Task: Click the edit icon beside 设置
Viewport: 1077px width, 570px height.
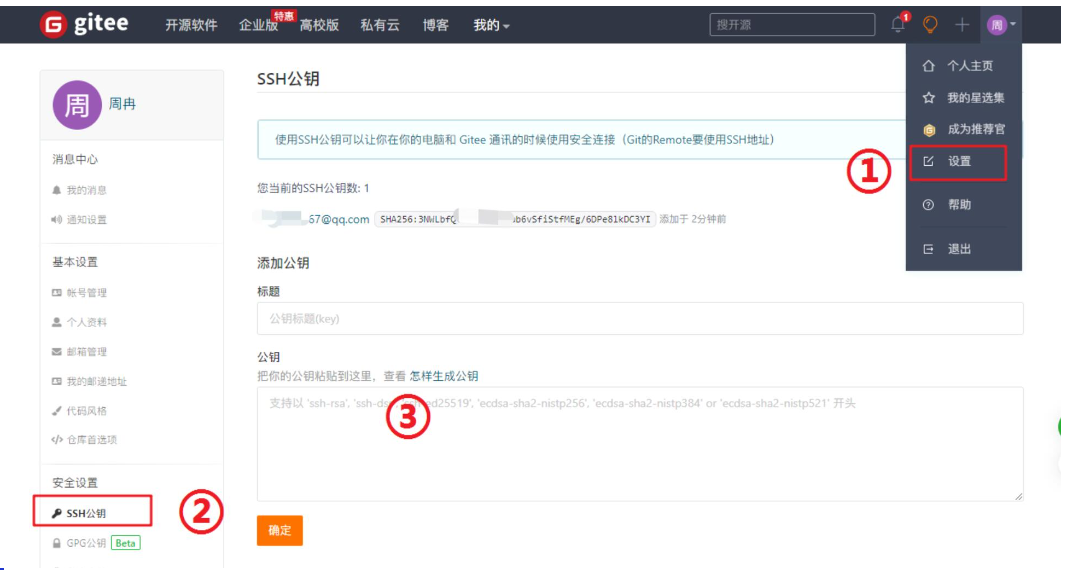Action: (929, 161)
